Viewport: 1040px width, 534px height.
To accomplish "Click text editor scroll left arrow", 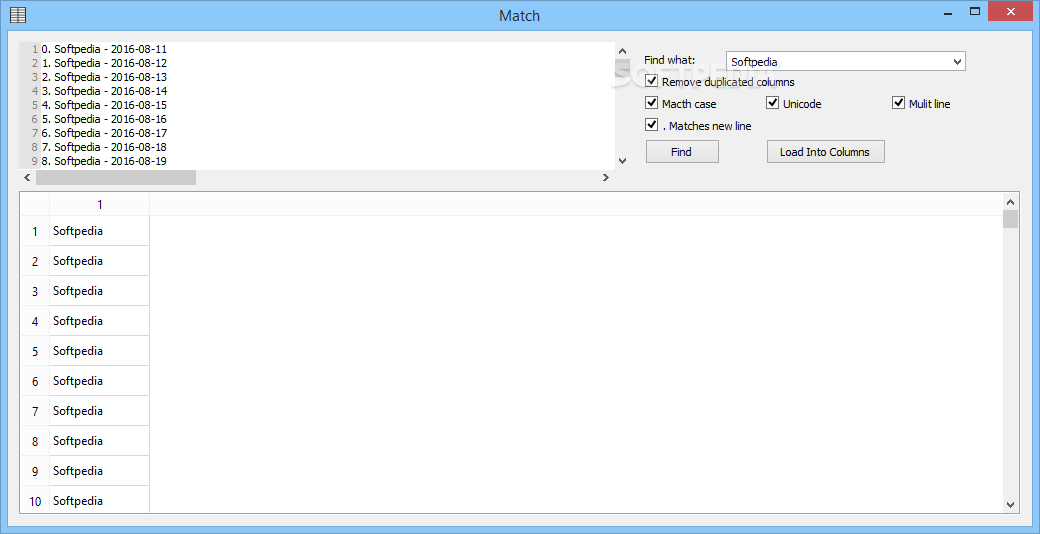I will (x=27, y=177).
